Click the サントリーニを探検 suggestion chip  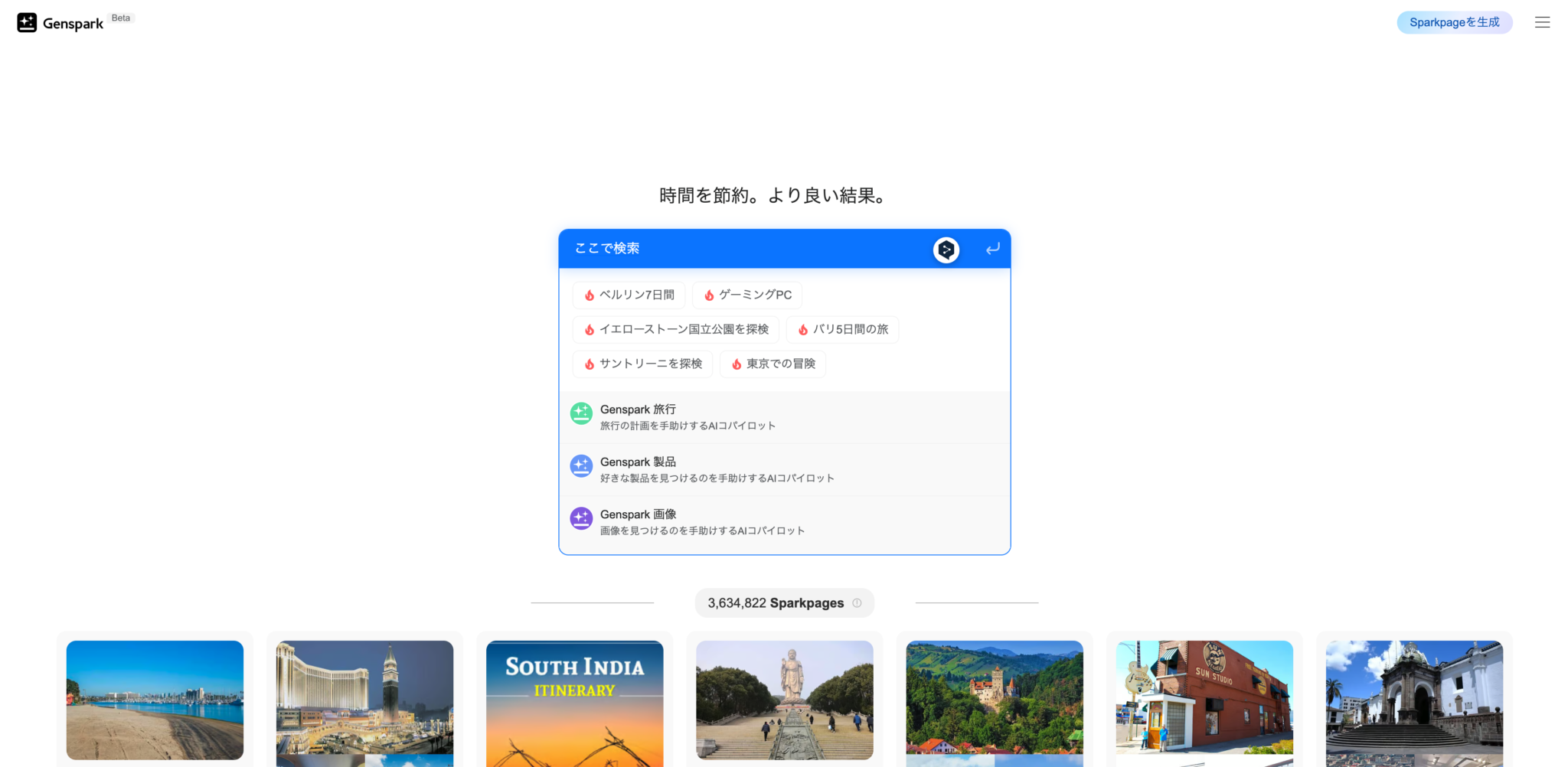pyautogui.click(x=642, y=364)
